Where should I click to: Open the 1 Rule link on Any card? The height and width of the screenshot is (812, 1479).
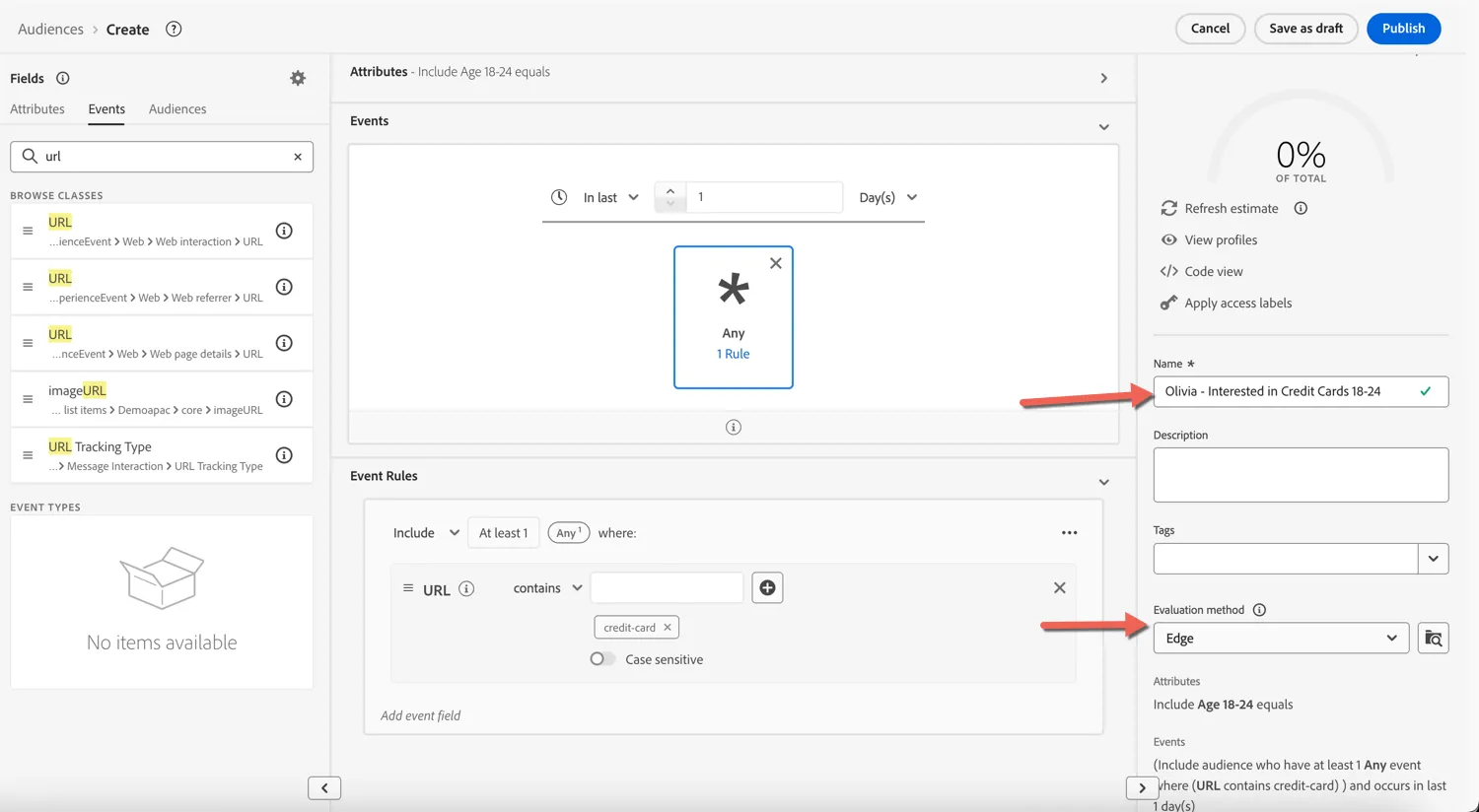pyautogui.click(x=734, y=354)
